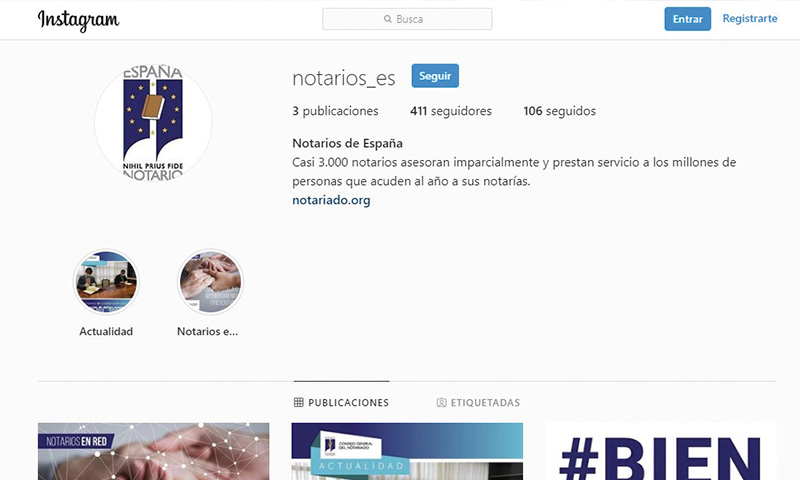
Task: Switch to the Etiquetadas tab
Action: pos(479,402)
